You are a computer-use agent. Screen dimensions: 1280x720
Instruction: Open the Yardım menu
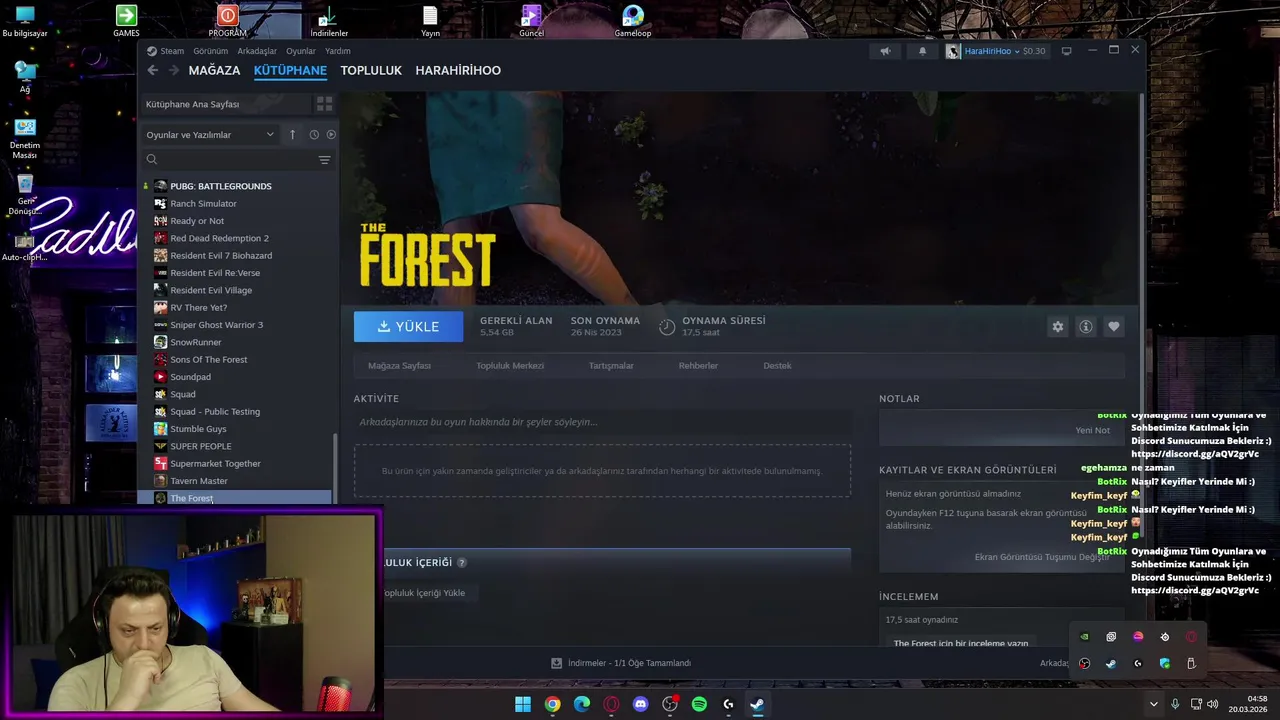[338, 51]
